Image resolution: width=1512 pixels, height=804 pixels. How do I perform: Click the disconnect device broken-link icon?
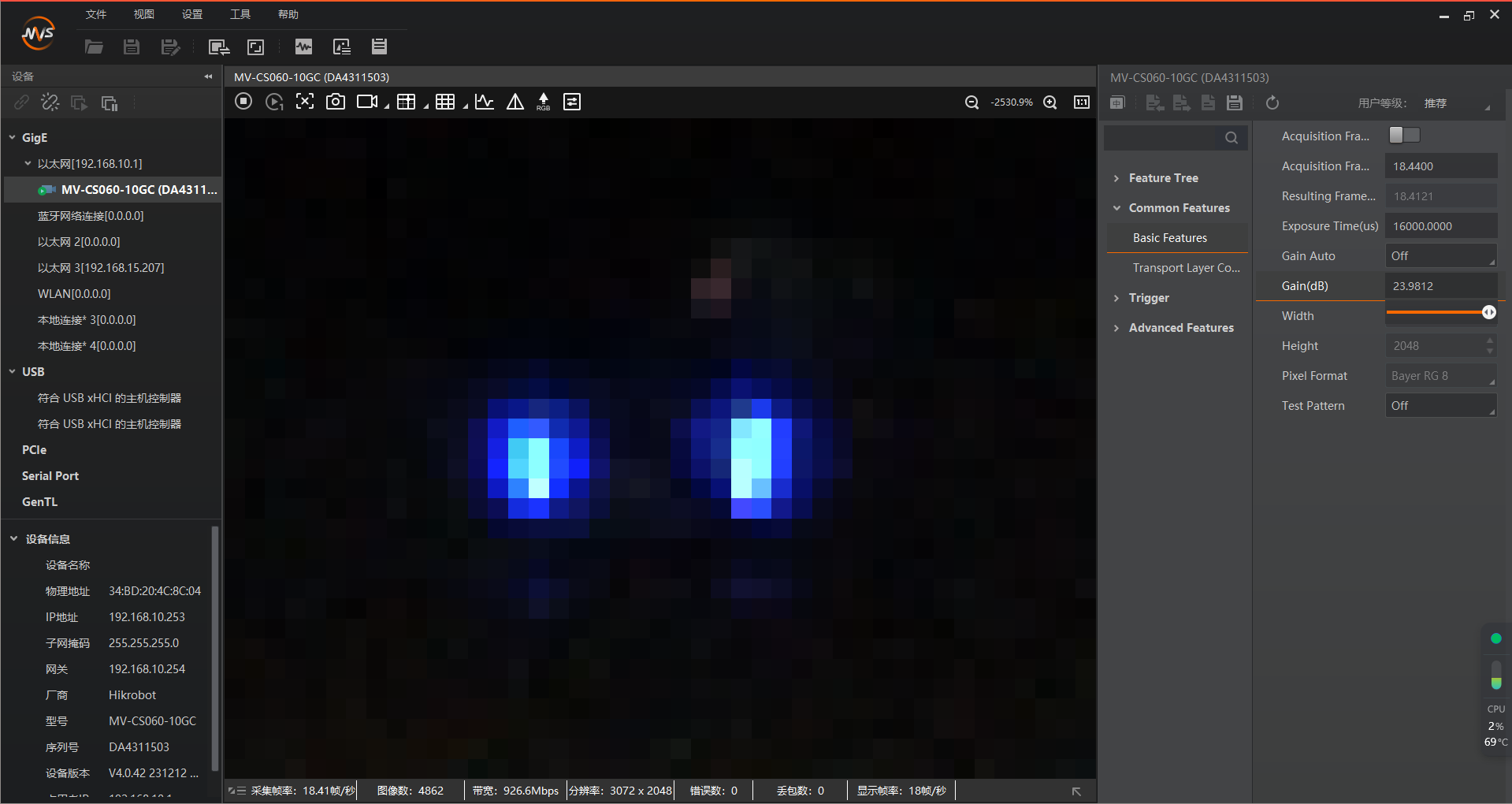tap(50, 103)
